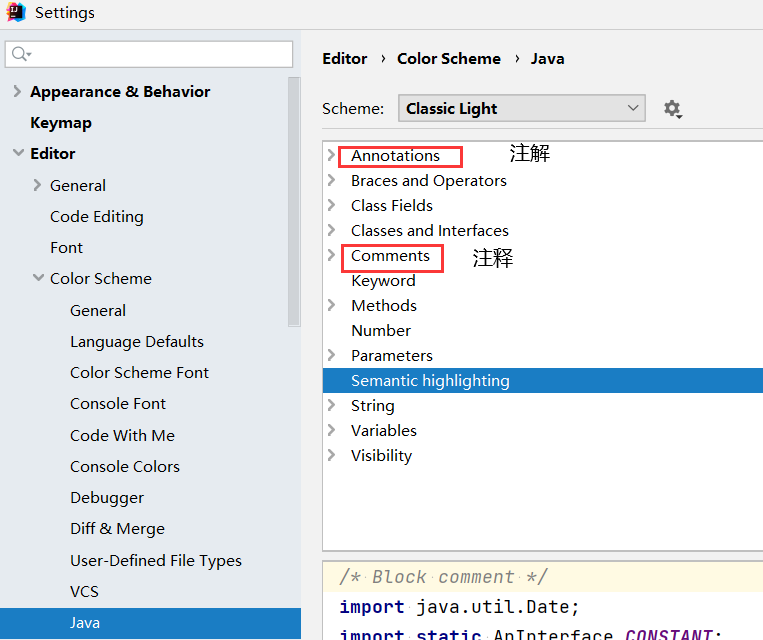
Task: Click the settings tree scrollbar
Action: click(x=294, y=200)
